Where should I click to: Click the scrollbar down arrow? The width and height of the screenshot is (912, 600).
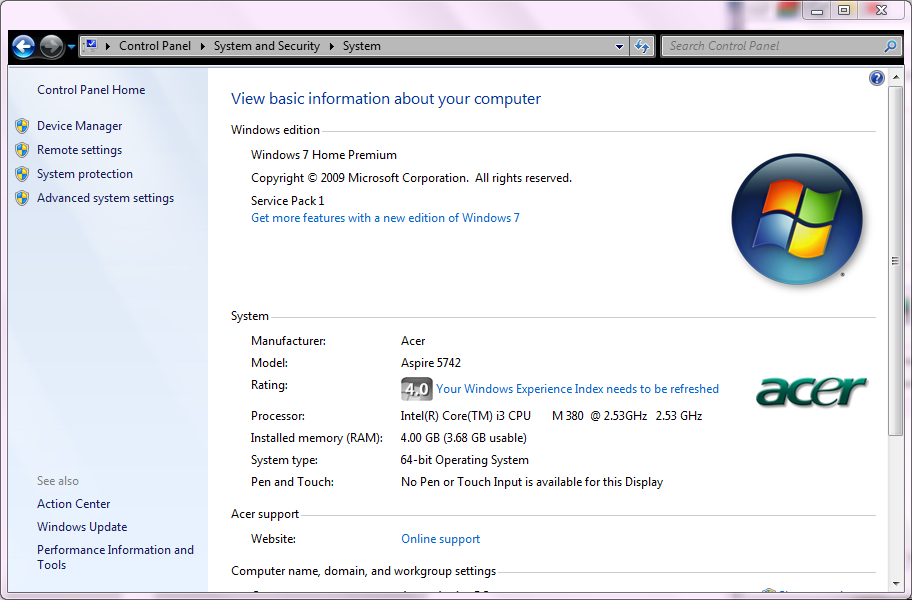(896, 584)
